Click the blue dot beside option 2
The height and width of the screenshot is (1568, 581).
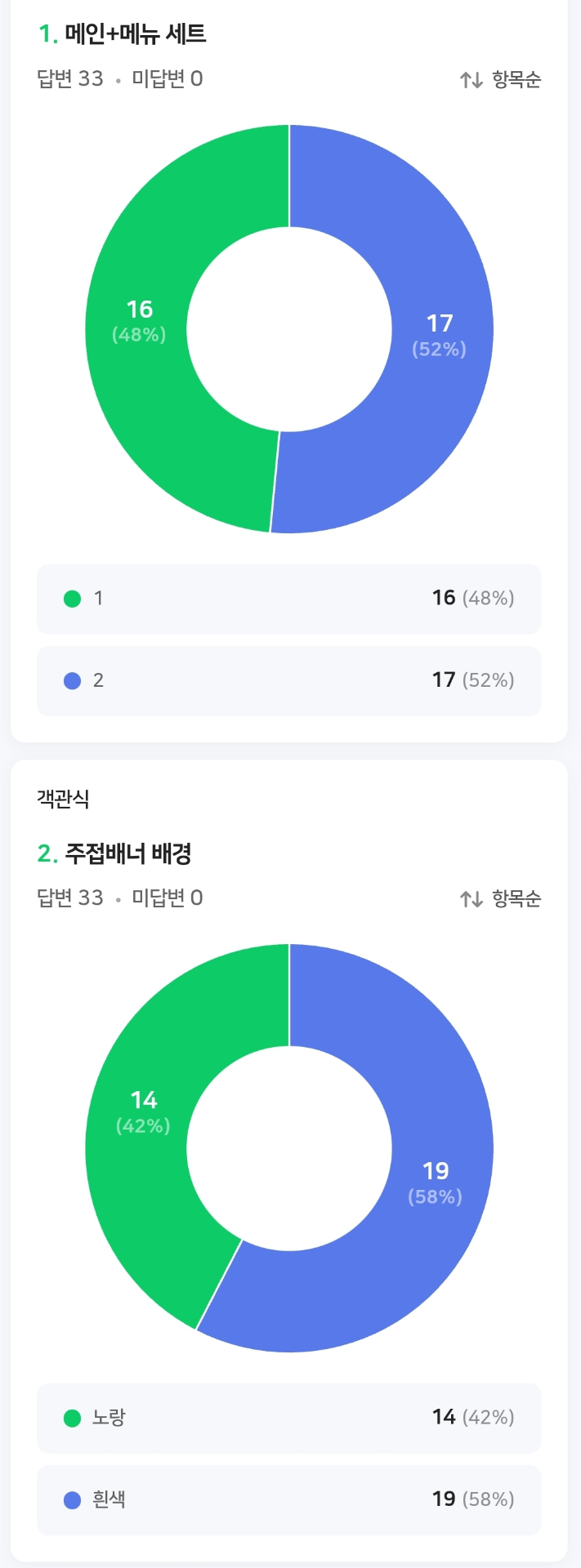point(72,680)
